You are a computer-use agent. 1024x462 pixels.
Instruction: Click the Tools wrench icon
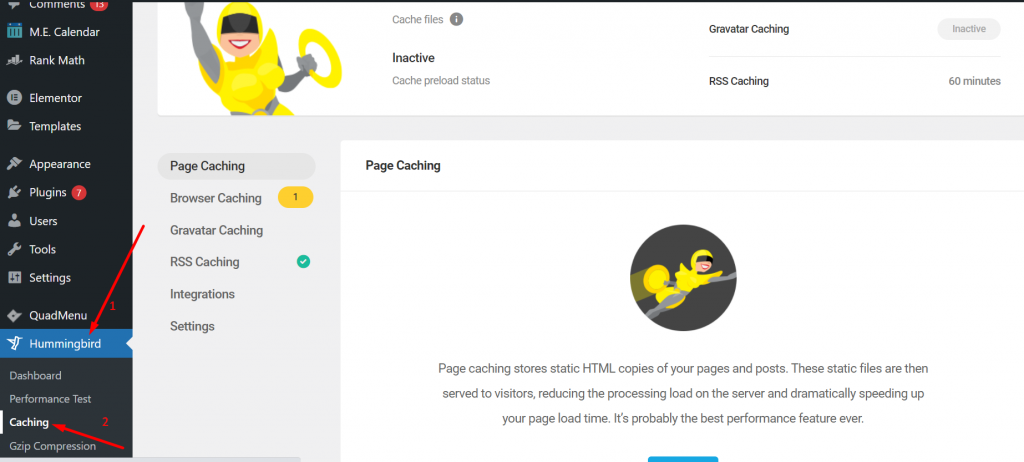[x=14, y=250]
